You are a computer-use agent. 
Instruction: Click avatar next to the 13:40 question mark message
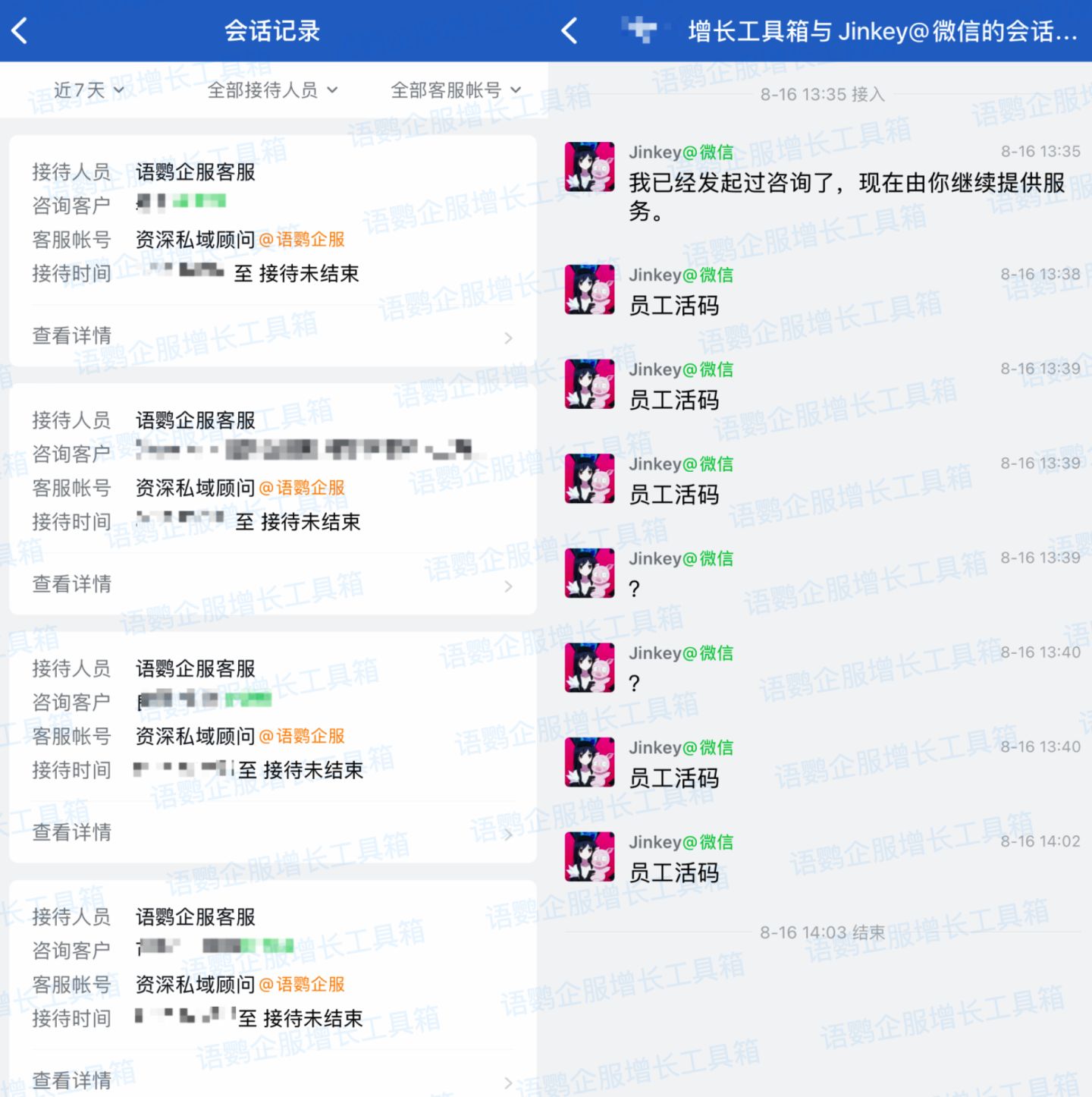[x=589, y=668]
